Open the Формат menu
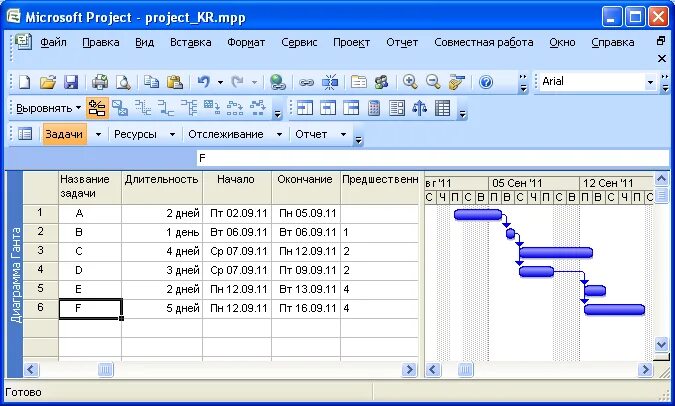Screen dimensions: 675x406 coord(246,42)
